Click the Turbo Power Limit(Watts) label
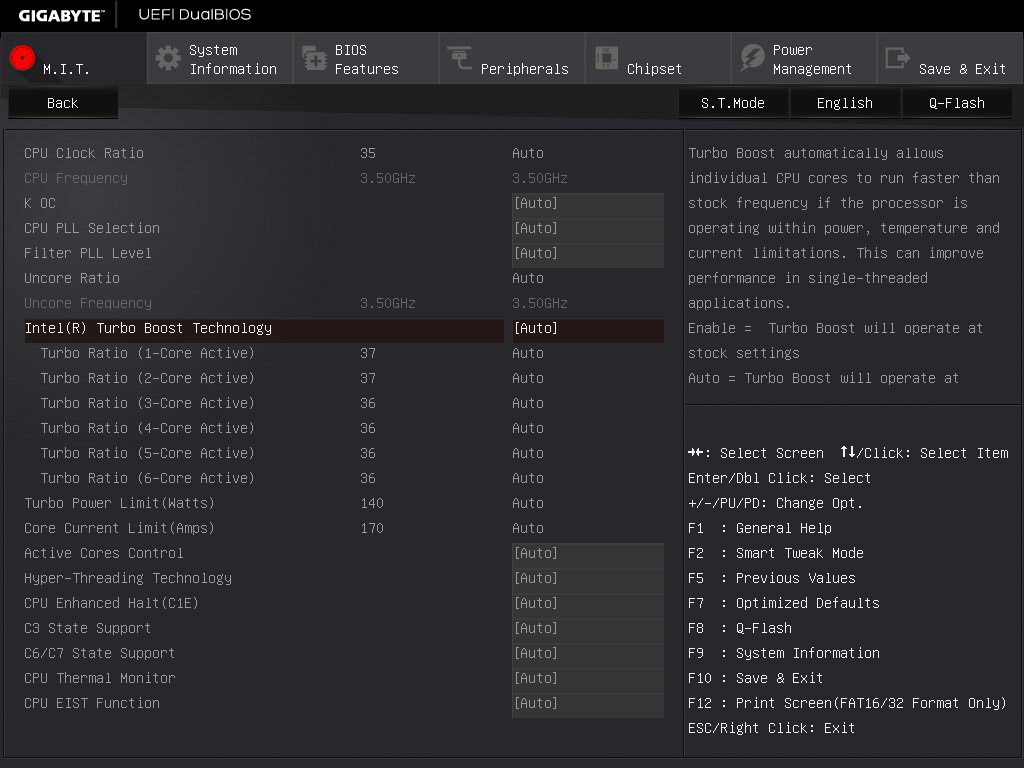Viewport: 1024px width, 768px height. click(x=120, y=504)
